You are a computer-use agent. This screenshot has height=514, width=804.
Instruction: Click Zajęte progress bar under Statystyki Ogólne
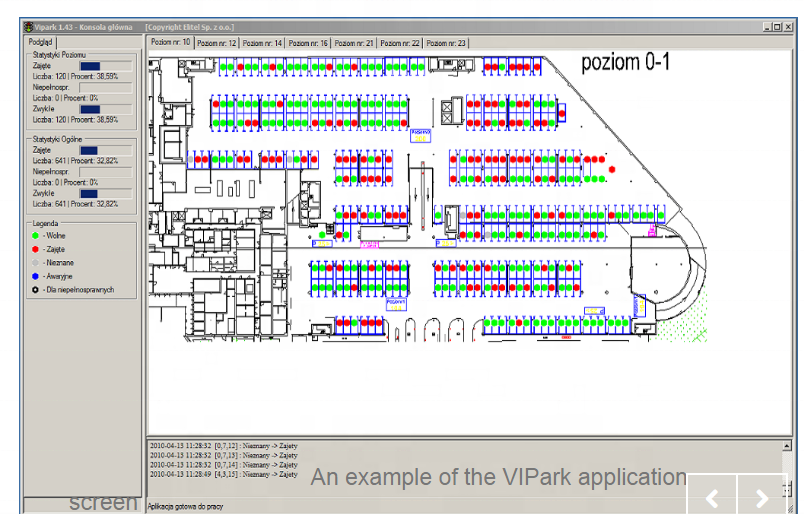coord(106,150)
